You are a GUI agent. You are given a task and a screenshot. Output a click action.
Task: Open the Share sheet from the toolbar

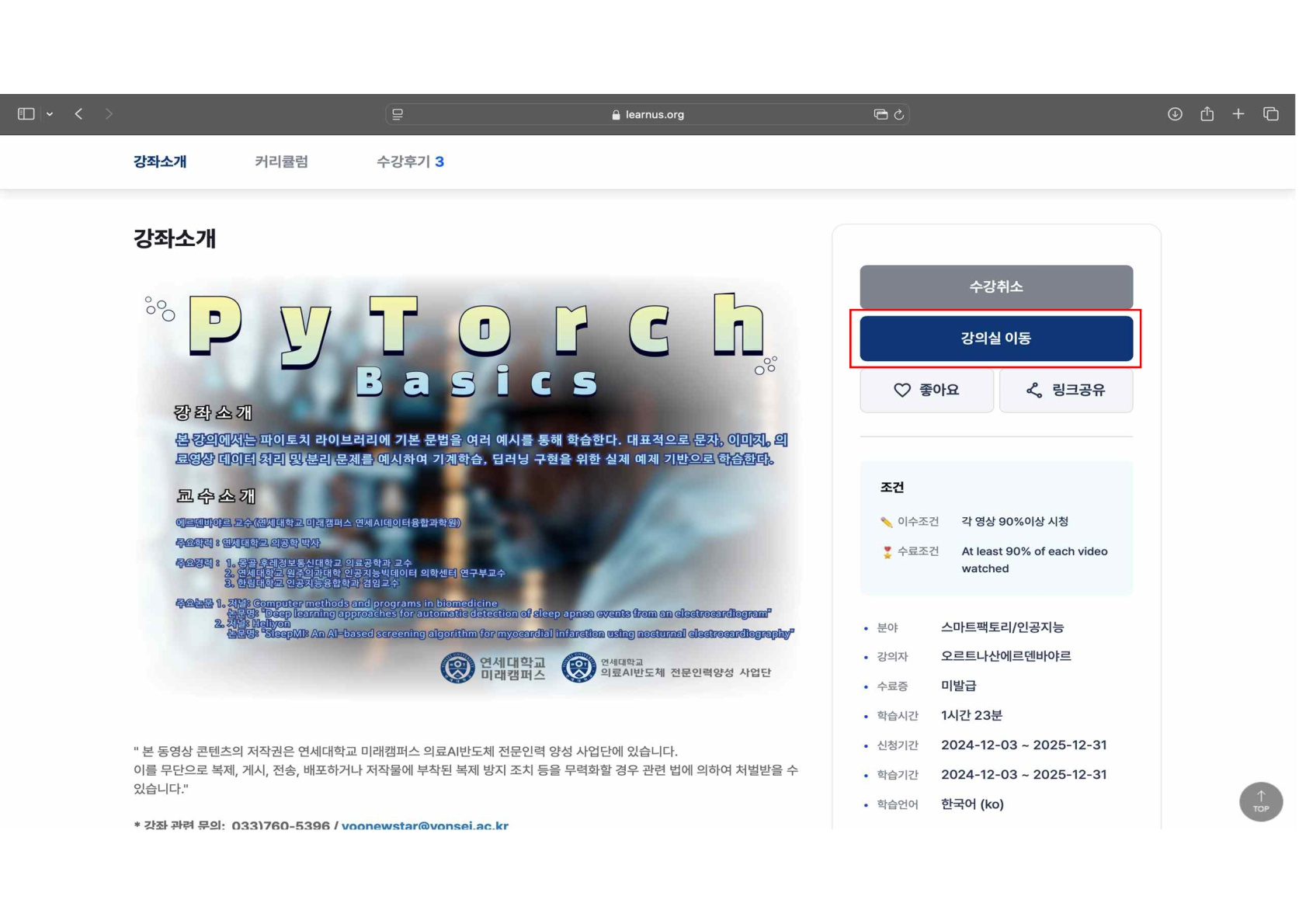1207,113
